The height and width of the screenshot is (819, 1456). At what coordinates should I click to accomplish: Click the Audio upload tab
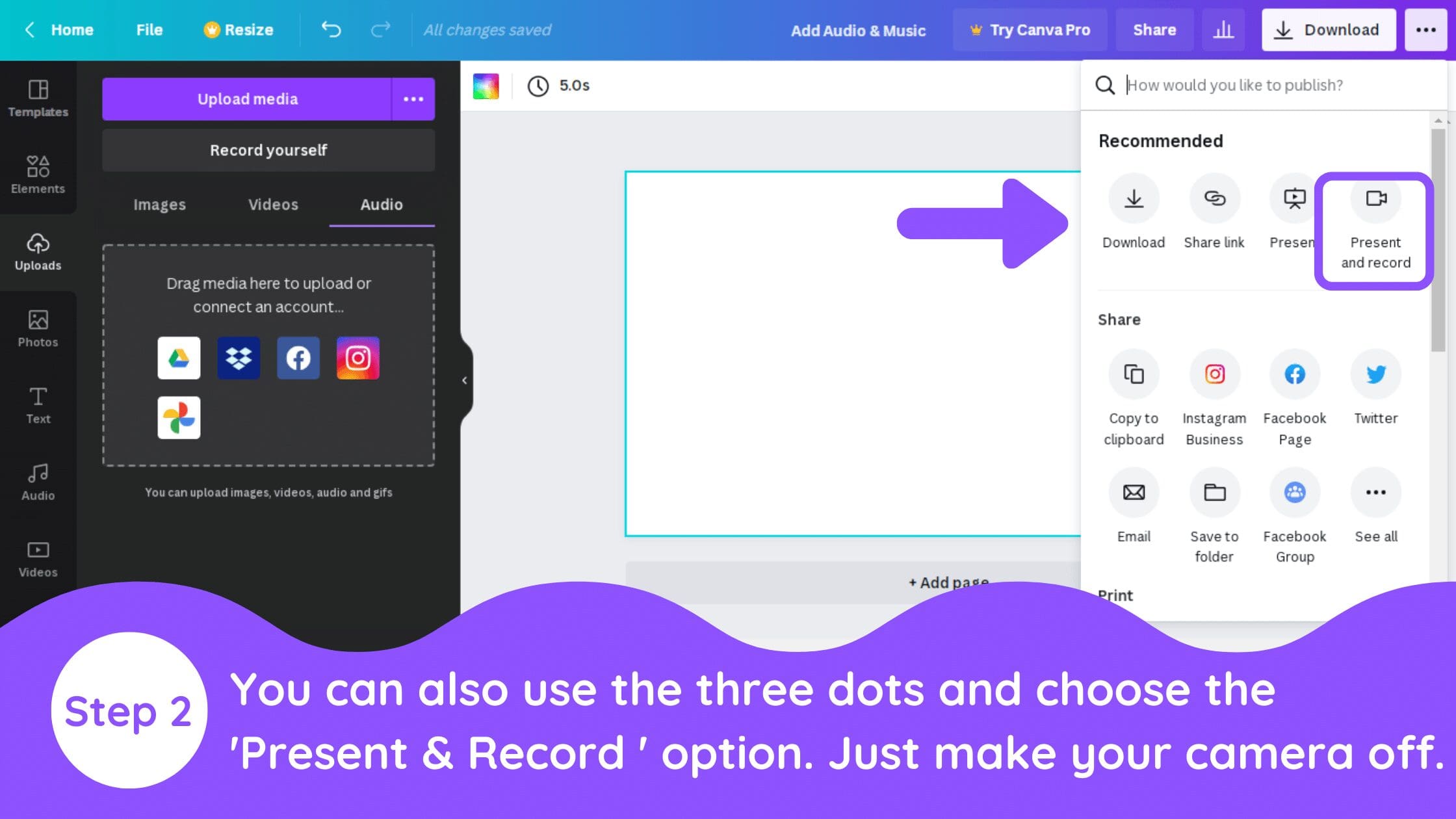381,204
